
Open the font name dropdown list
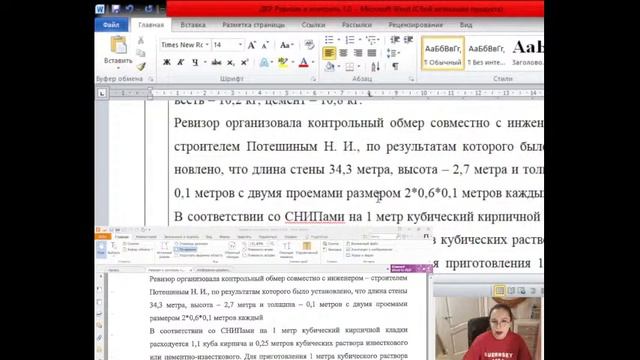tap(207, 45)
